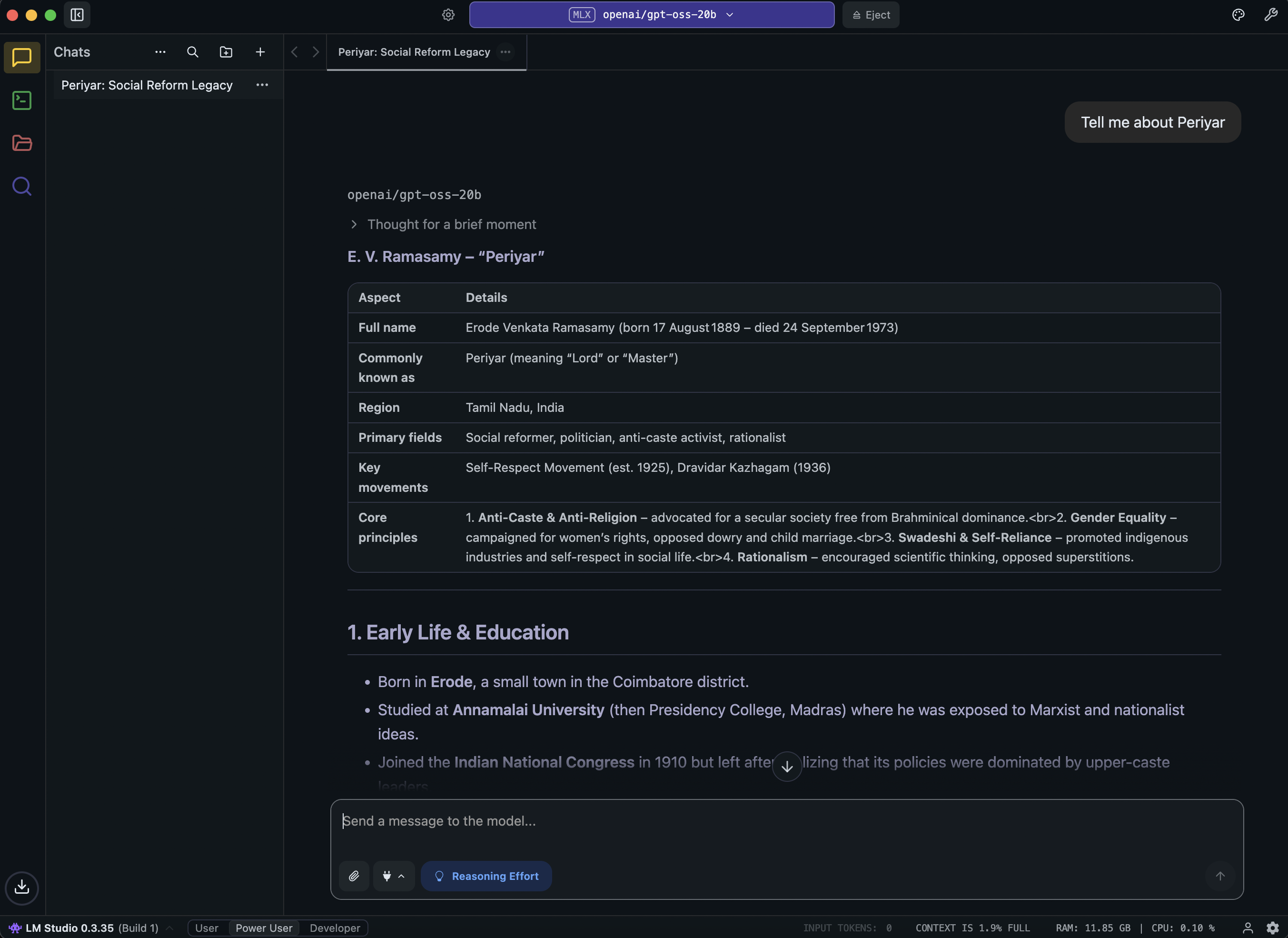This screenshot has width=1288, height=938.
Task: Open the Chats header options menu
Action: click(160, 52)
